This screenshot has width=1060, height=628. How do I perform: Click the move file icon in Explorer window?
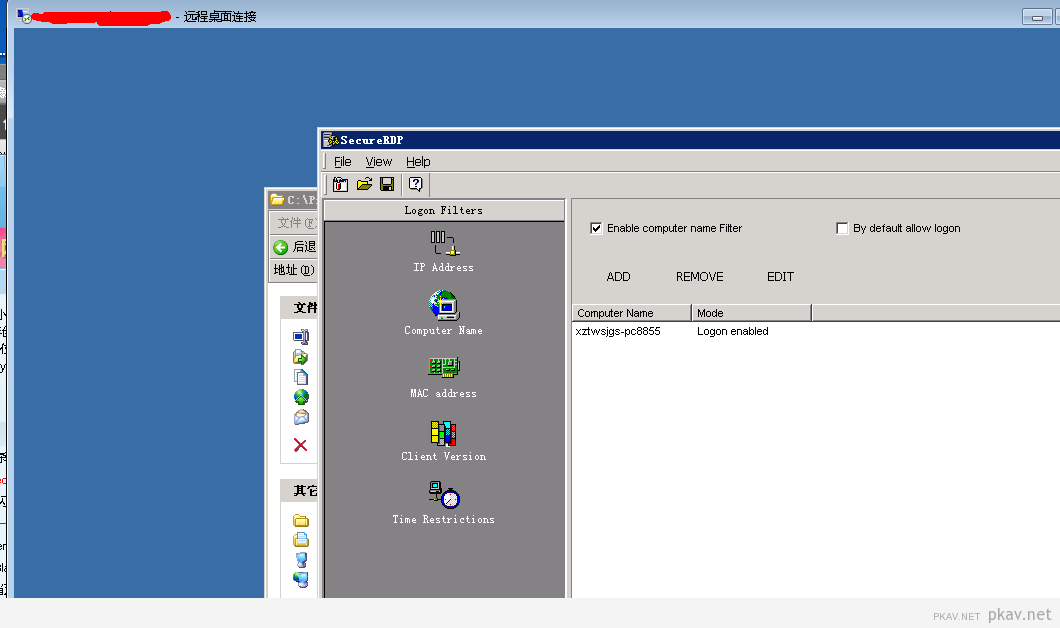pyautogui.click(x=301, y=356)
